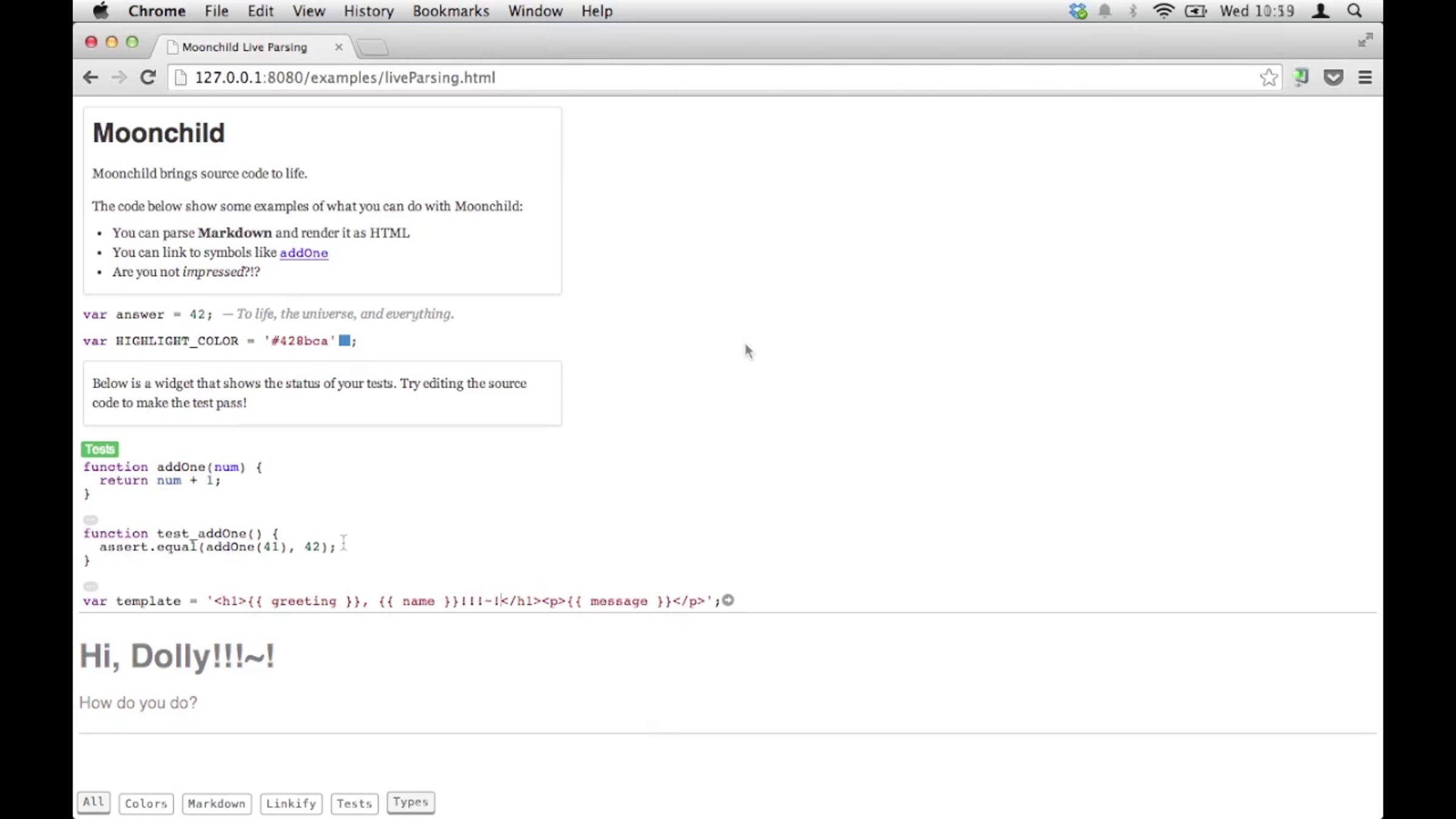This screenshot has height=819, width=1456.
Task: Click the 'Hi, Dolly!!!~!' rendered heading
Action: [177, 656]
